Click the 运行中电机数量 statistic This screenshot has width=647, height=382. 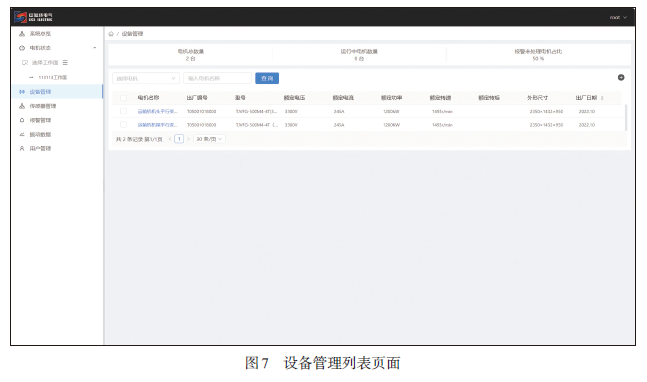coord(359,55)
